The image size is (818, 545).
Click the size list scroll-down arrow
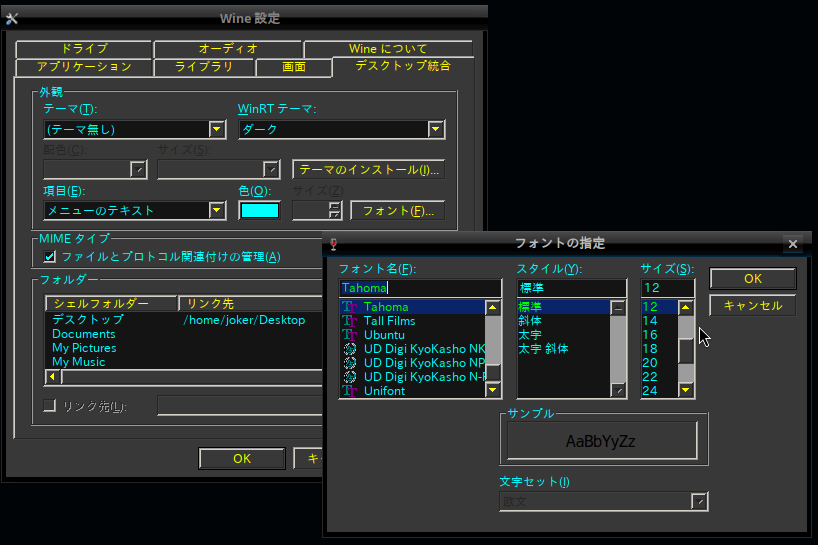point(685,390)
